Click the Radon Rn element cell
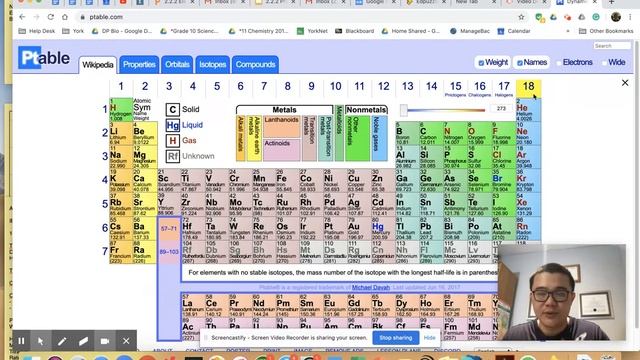640x360 pixels. pyautogui.click(x=529, y=228)
